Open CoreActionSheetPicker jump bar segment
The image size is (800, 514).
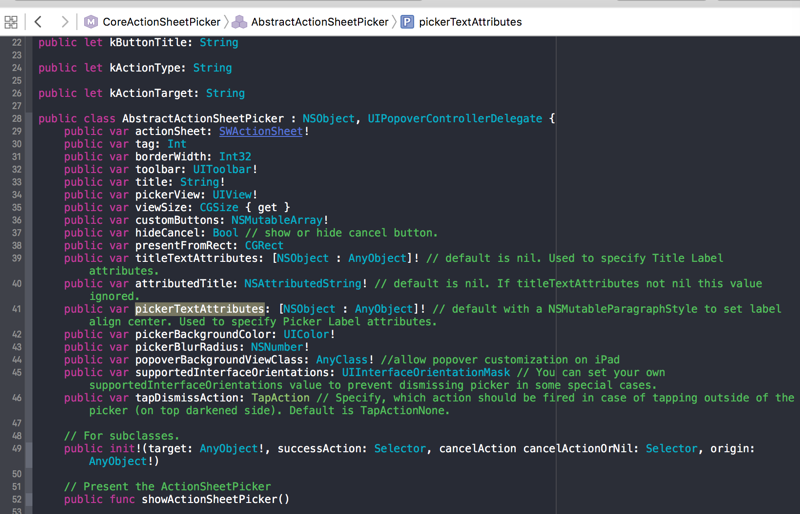pos(161,22)
